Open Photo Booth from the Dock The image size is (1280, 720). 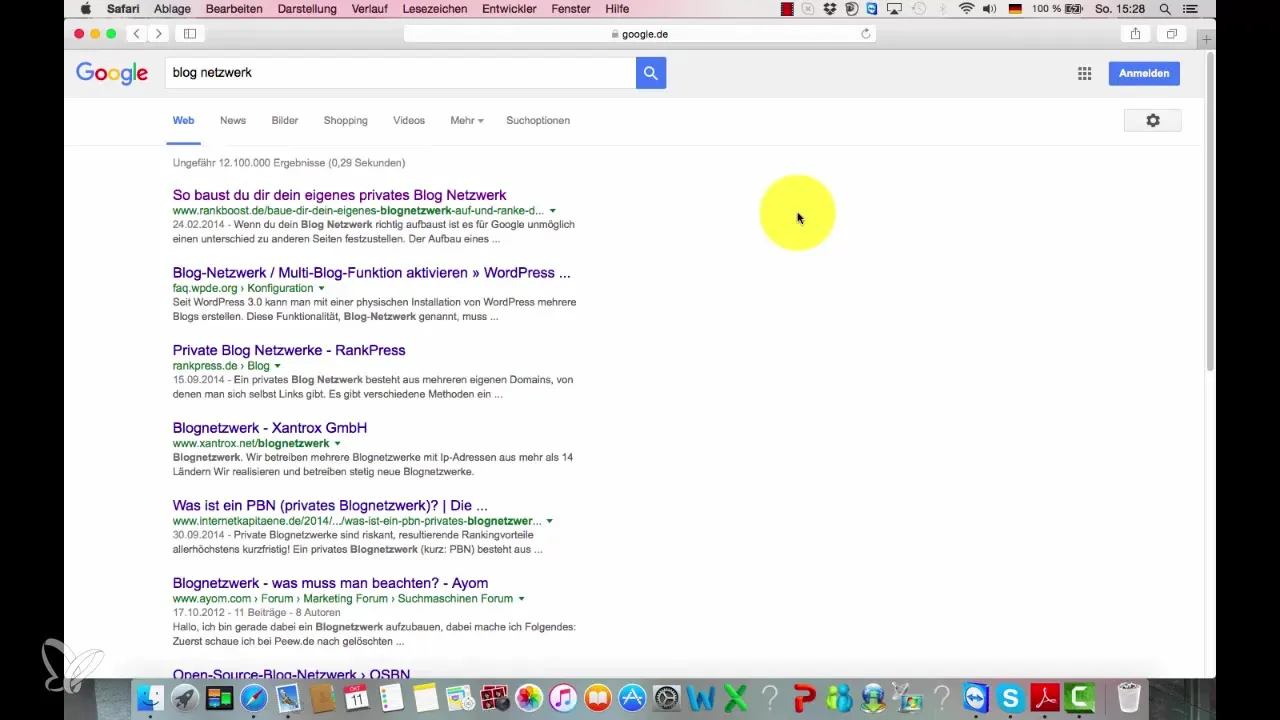tap(495, 698)
